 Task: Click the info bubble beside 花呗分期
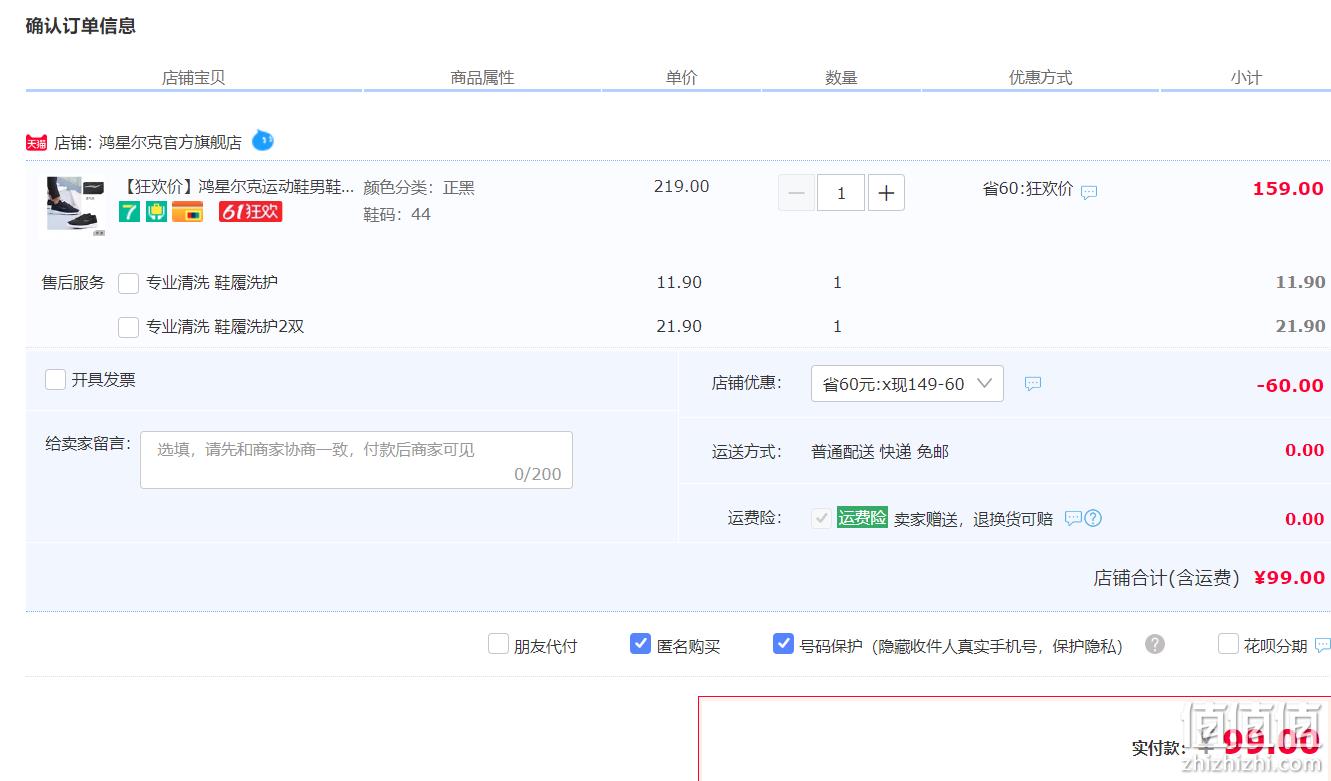[x=1322, y=645]
